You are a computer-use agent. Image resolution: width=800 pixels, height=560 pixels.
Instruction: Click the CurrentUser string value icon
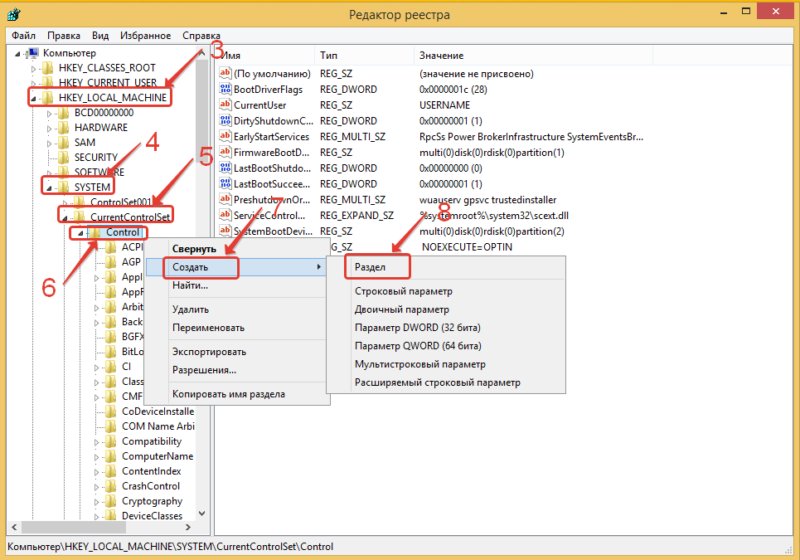225,104
